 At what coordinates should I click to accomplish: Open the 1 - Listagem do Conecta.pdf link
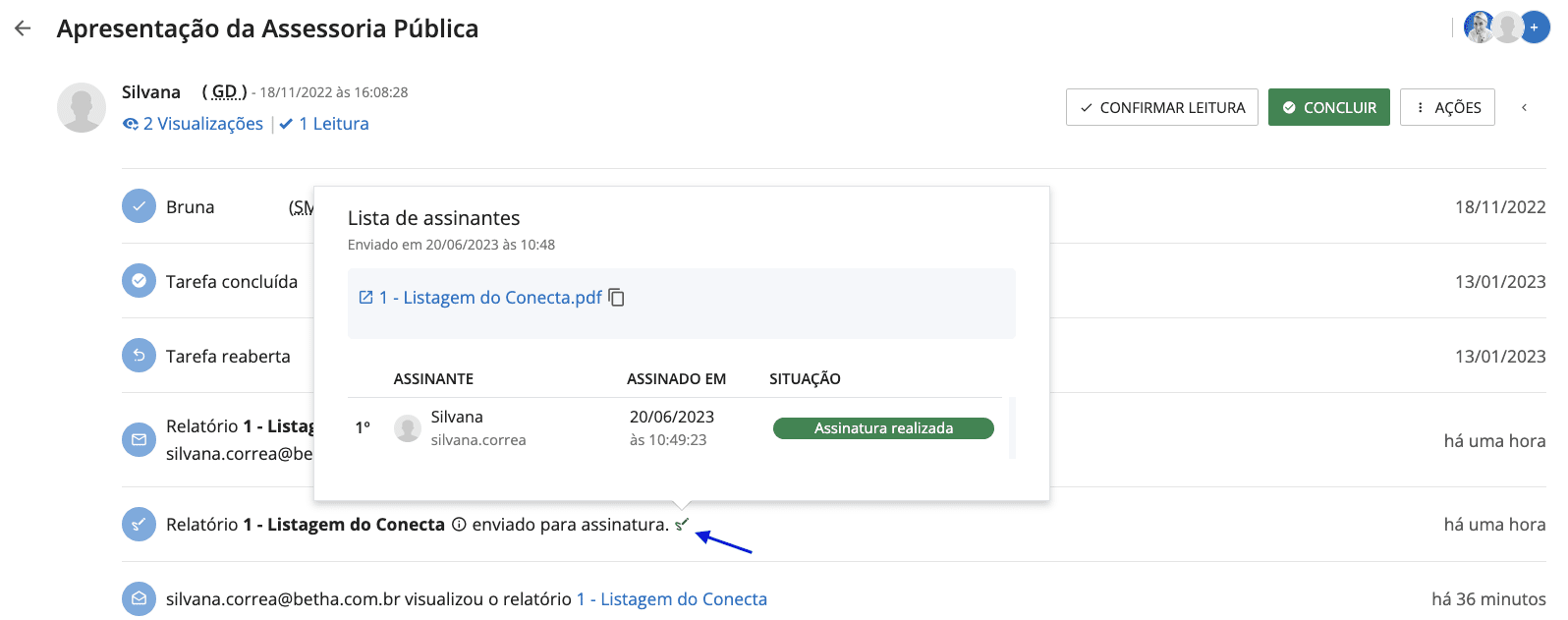coord(491,298)
